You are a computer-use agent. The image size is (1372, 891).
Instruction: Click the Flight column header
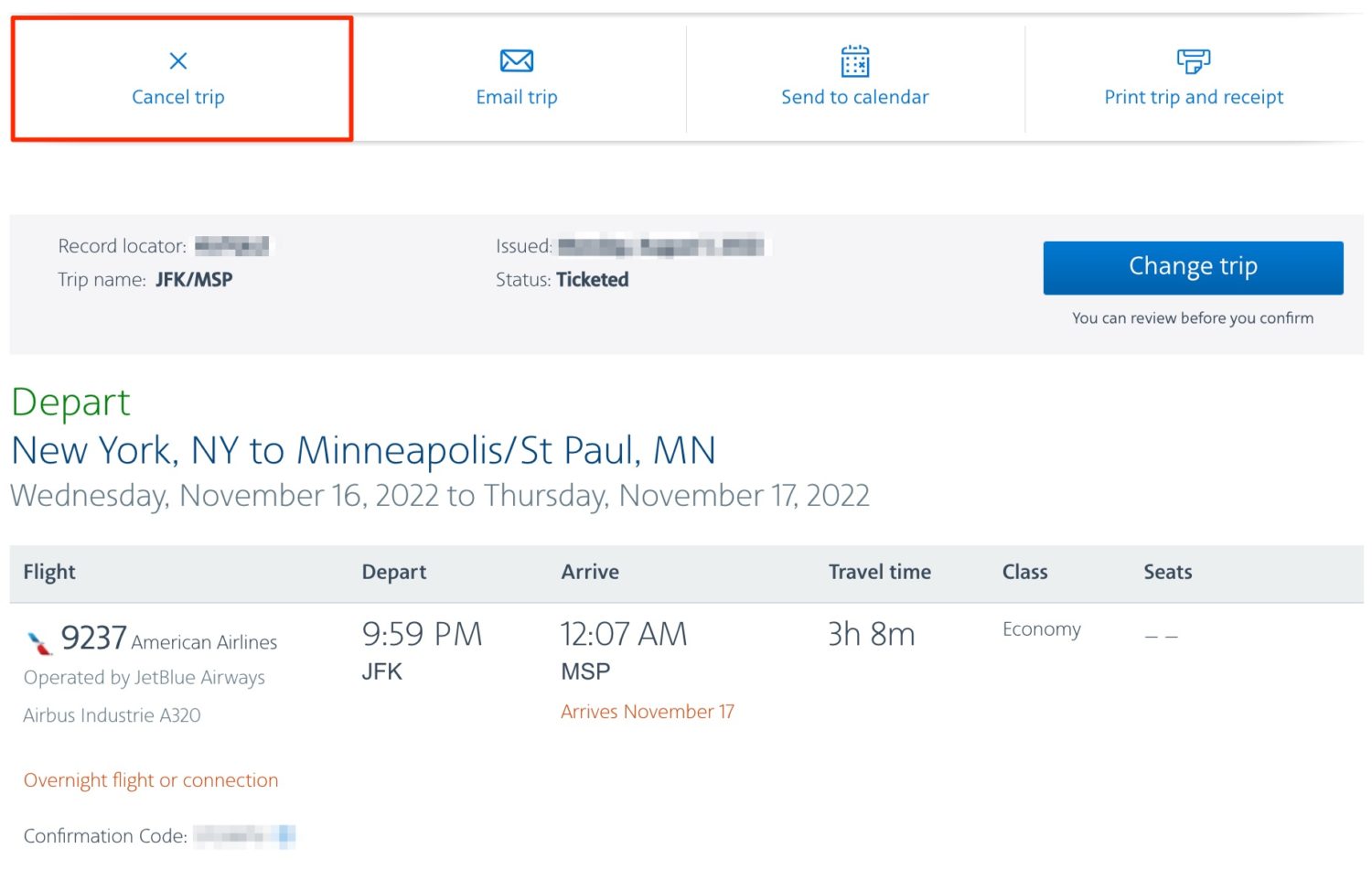(x=48, y=572)
